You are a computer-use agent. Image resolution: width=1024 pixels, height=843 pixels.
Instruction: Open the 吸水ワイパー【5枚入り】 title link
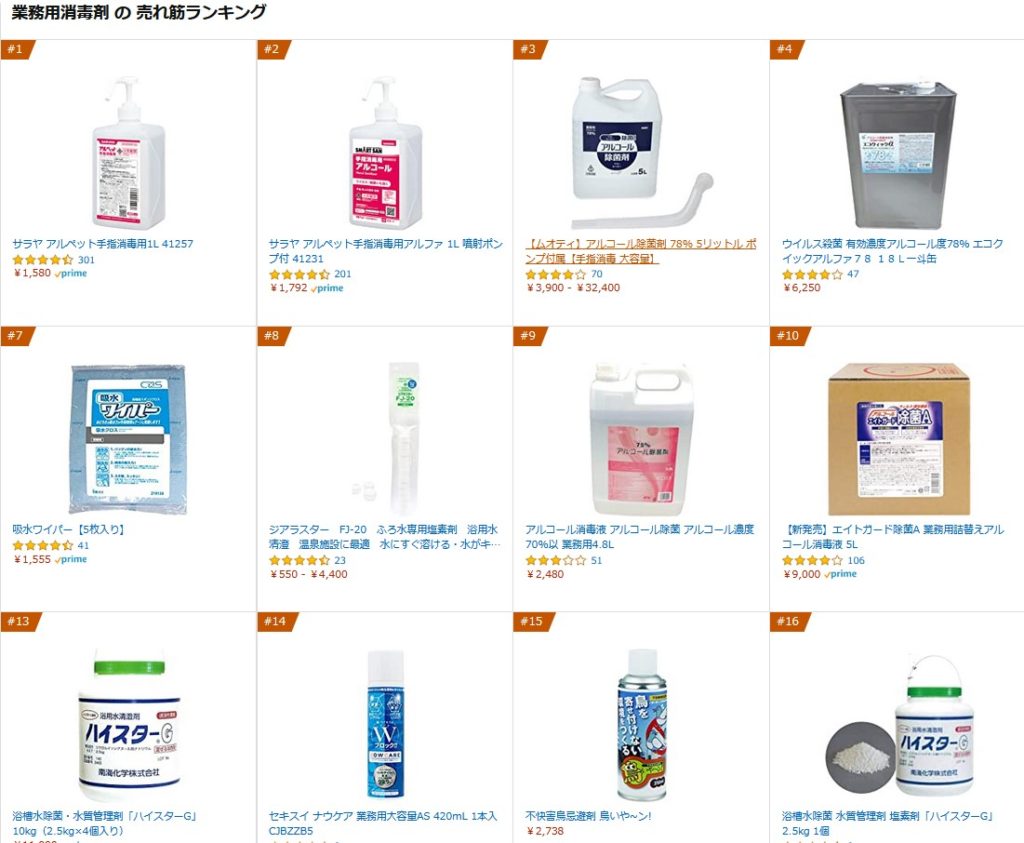click(x=68, y=530)
